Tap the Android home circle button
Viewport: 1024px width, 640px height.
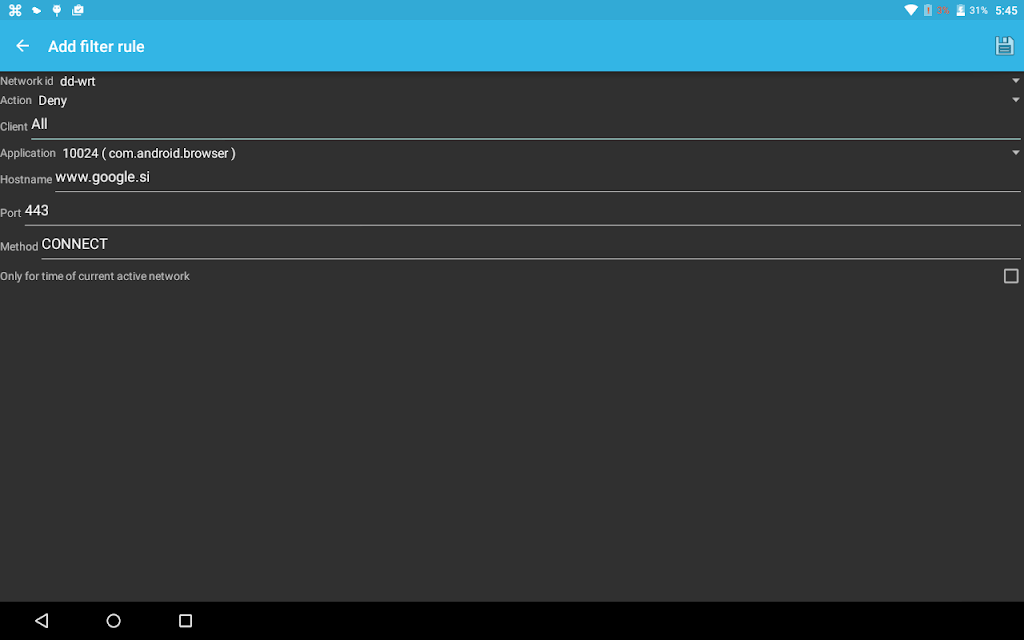click(x=114, y=620)
